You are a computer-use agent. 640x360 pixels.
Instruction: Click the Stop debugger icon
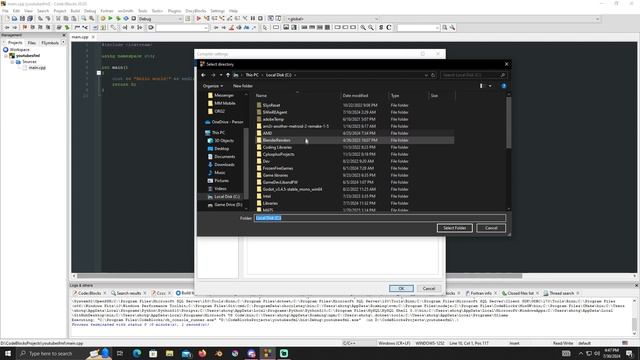[260, 19]
